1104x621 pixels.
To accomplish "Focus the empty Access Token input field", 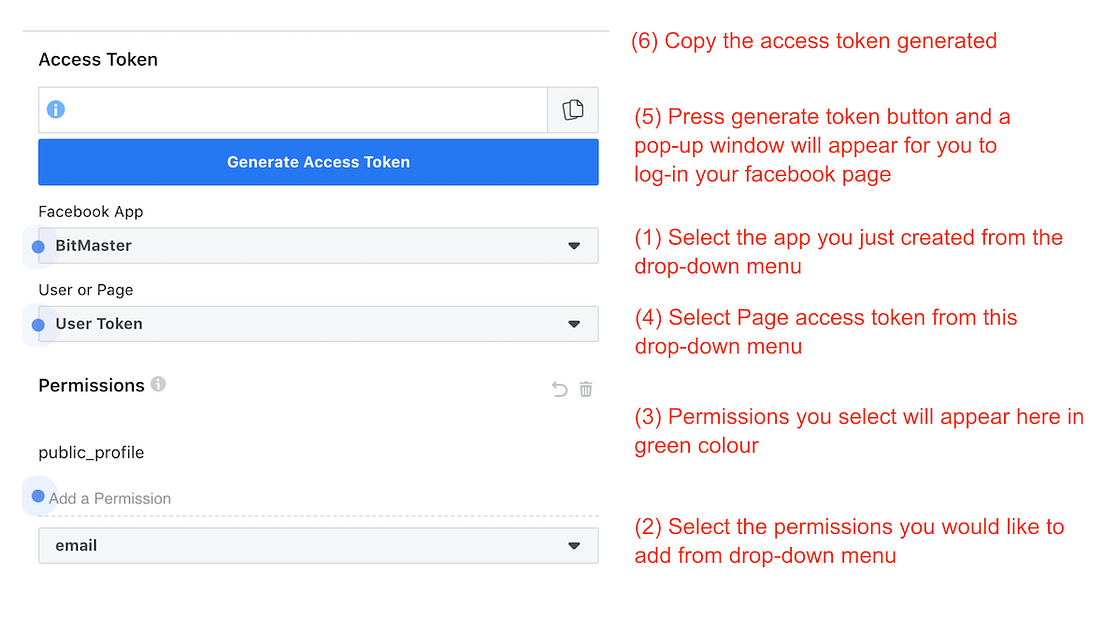I will (x=300, y=109).
